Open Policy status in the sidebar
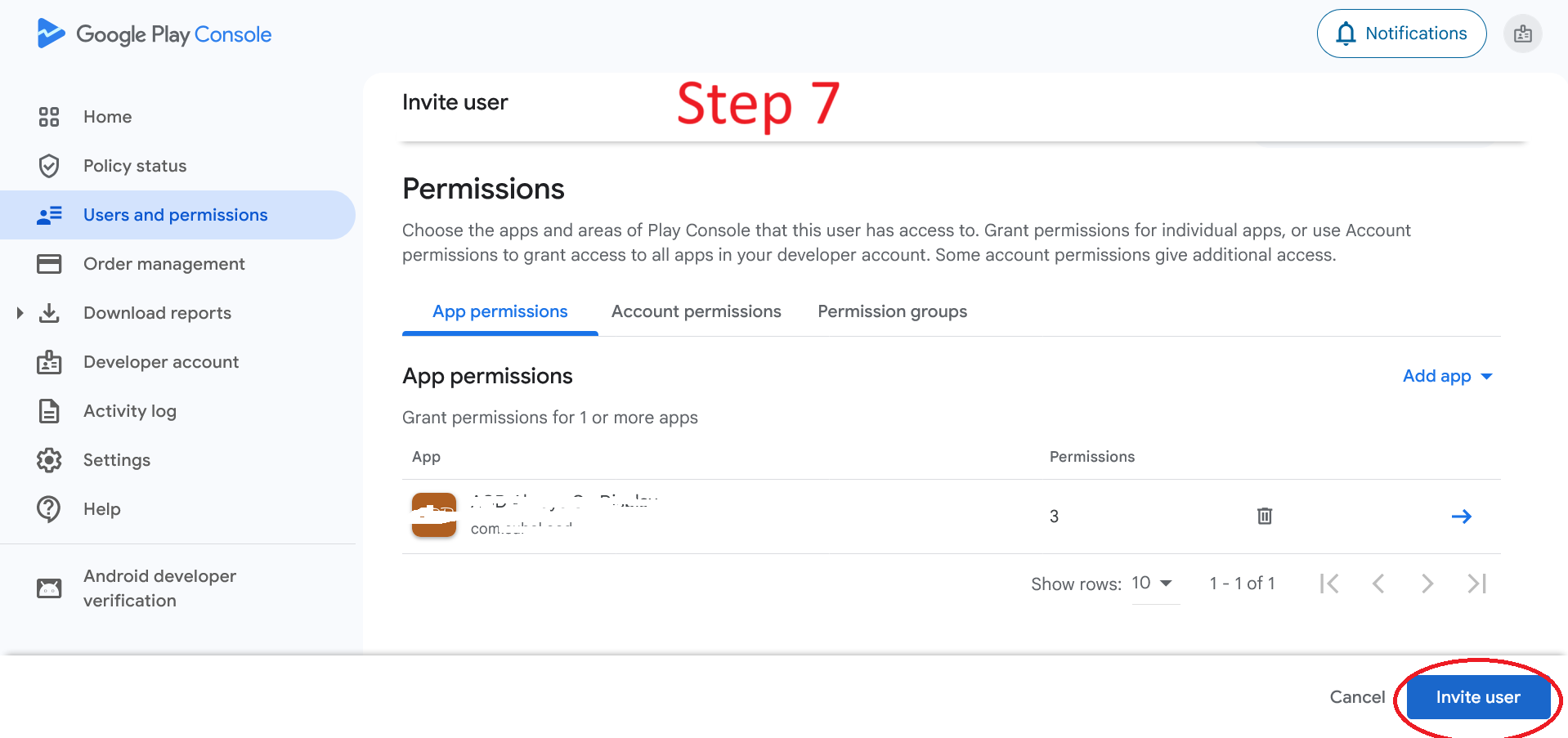The height and width of the screenshot is (738, 1568). click(x=135, y=166)
